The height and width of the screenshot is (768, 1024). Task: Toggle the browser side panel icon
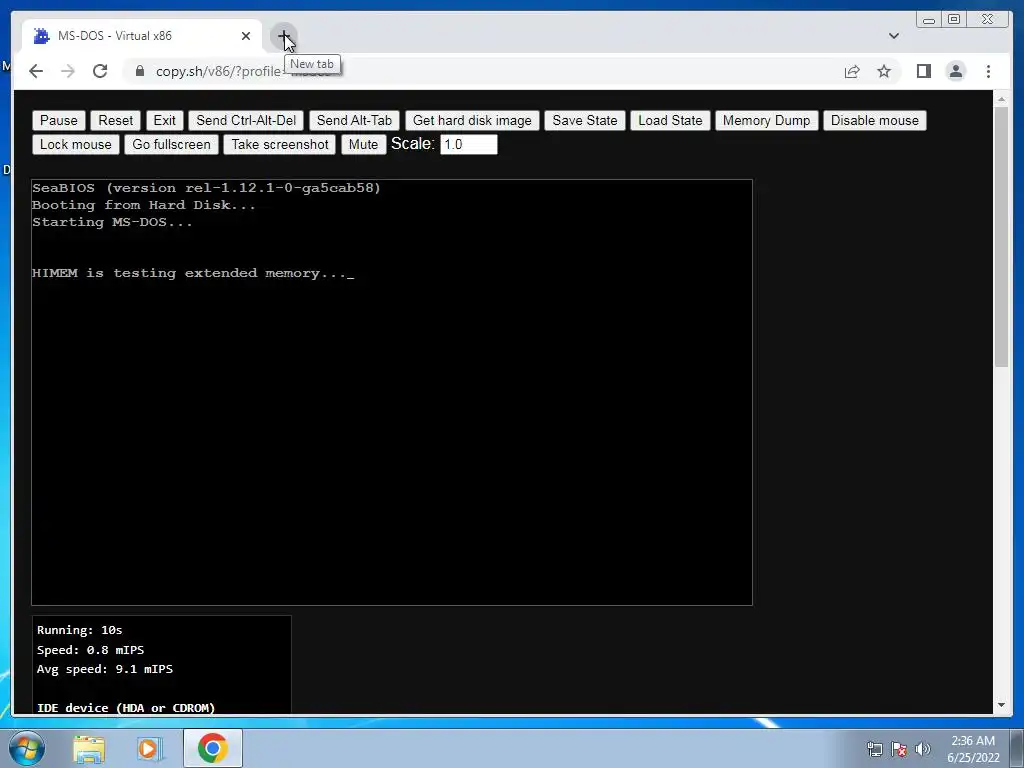[923, 71]
